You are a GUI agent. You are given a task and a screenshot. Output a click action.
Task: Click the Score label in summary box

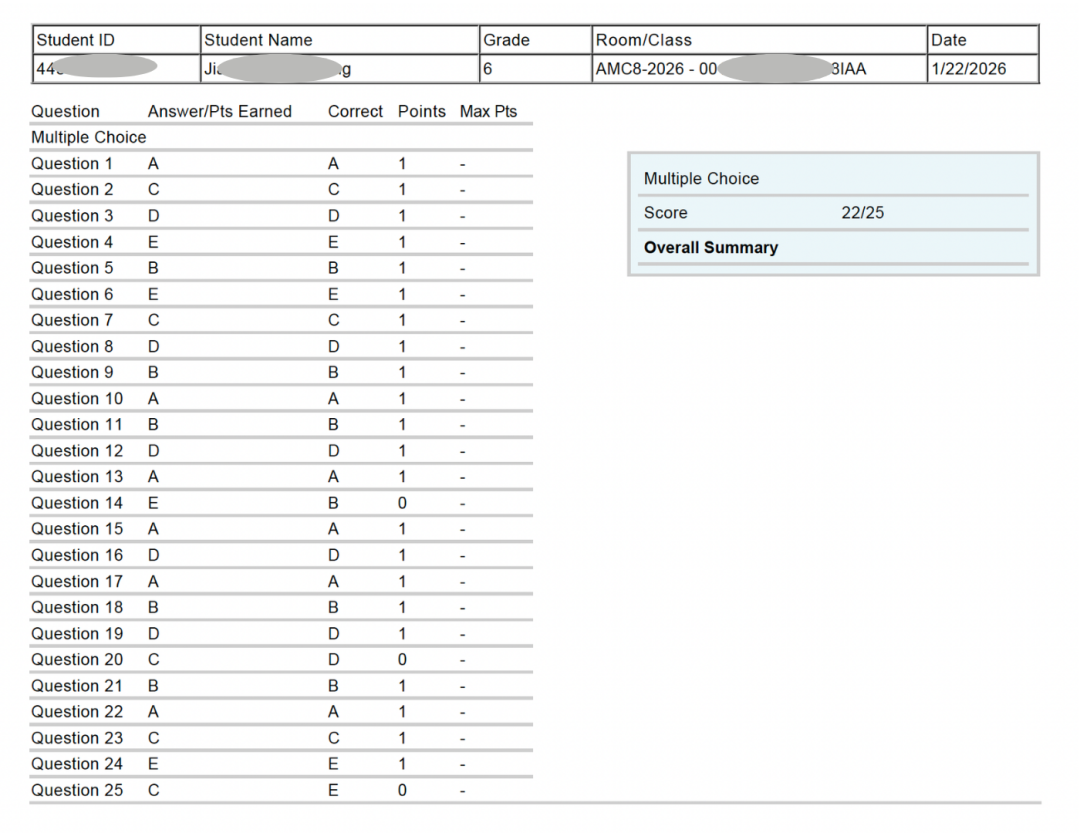665,213
